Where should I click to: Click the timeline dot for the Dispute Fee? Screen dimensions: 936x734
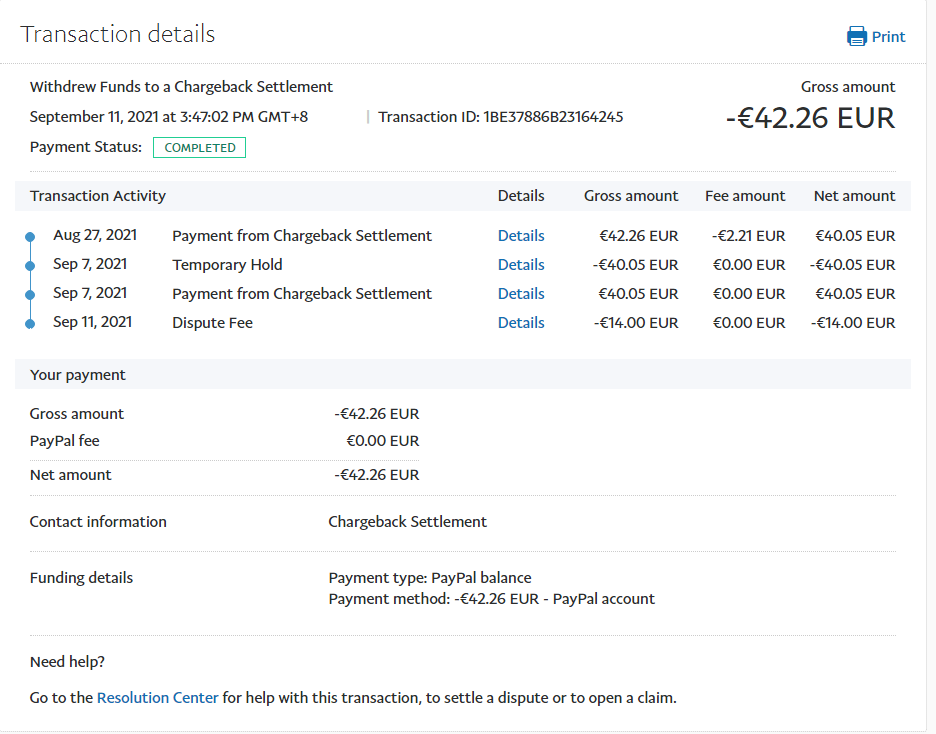pyautogui.click(x=30, y=323)
